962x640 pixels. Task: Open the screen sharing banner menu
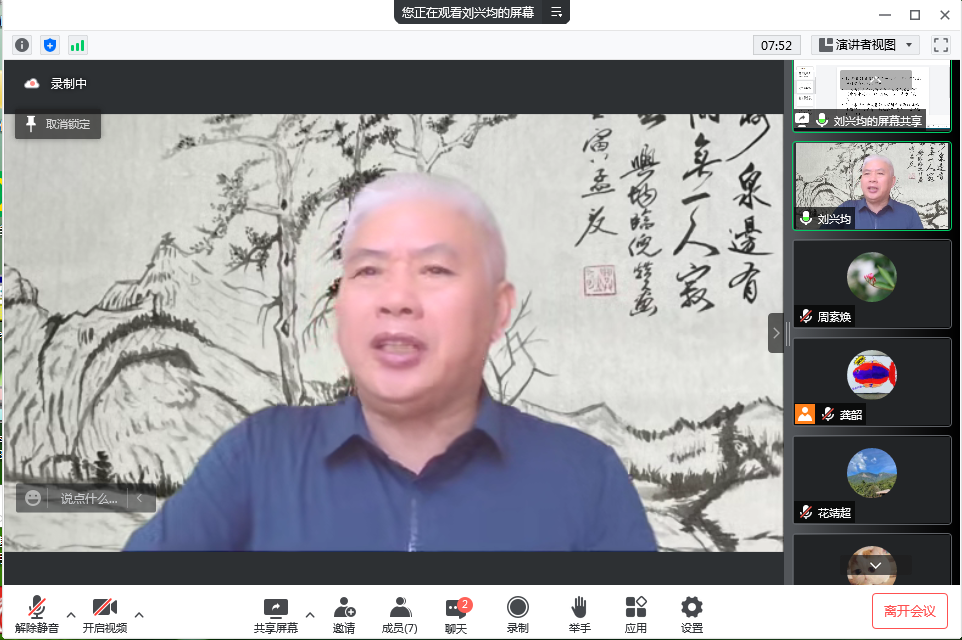[x=557, y=12]
